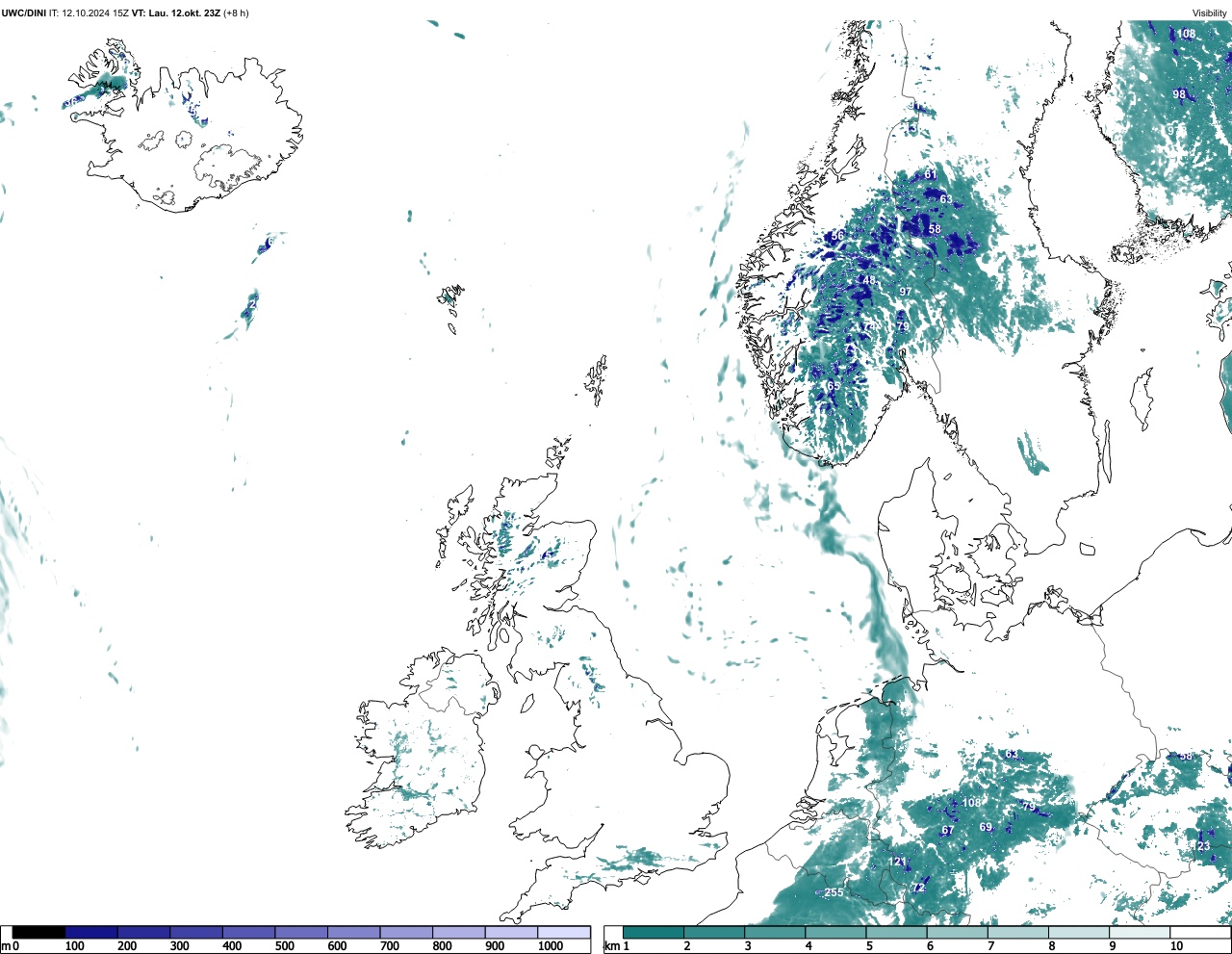Viewport: 1232px width, 954px height.
Task: Click the "97" value over Sweden
Action: [x=905, y=292]
